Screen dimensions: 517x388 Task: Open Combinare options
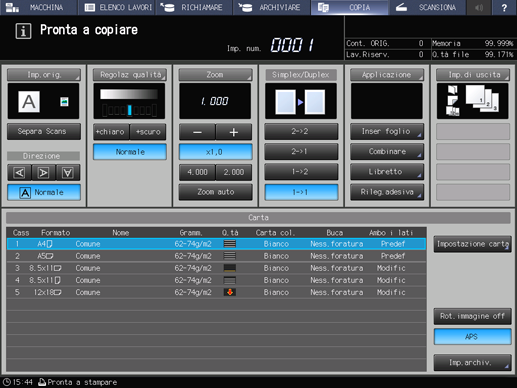point(387,152)
